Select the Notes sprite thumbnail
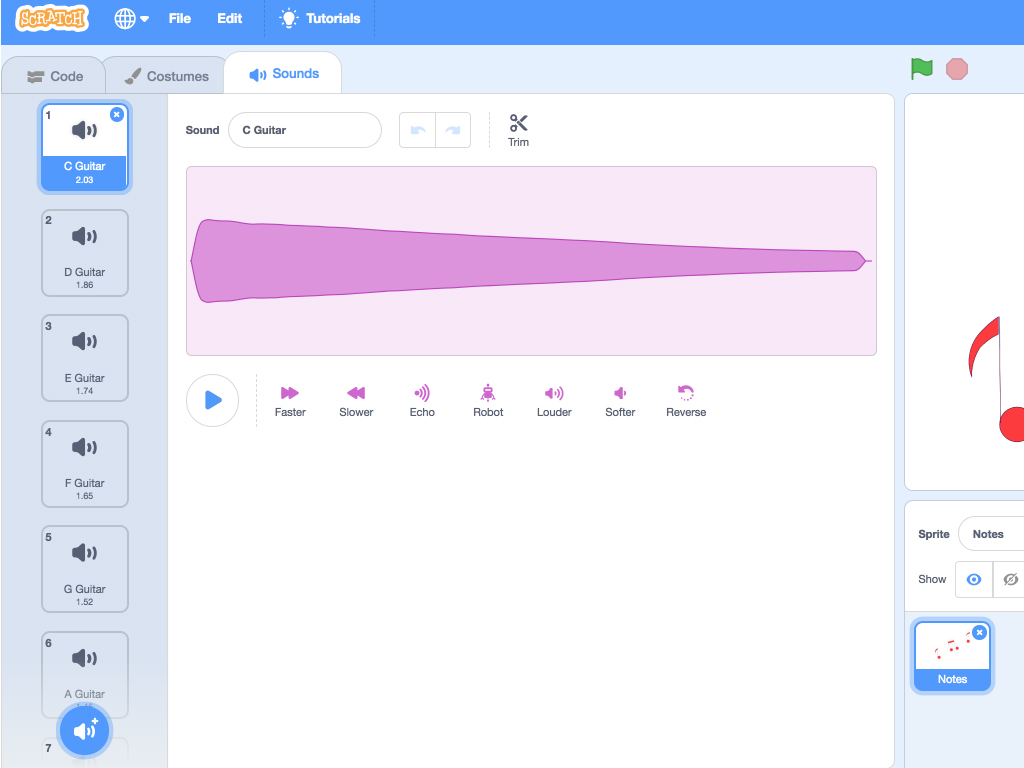Image resolution: width=1024 pixels, height=768 pixels. tap(952, 656)
